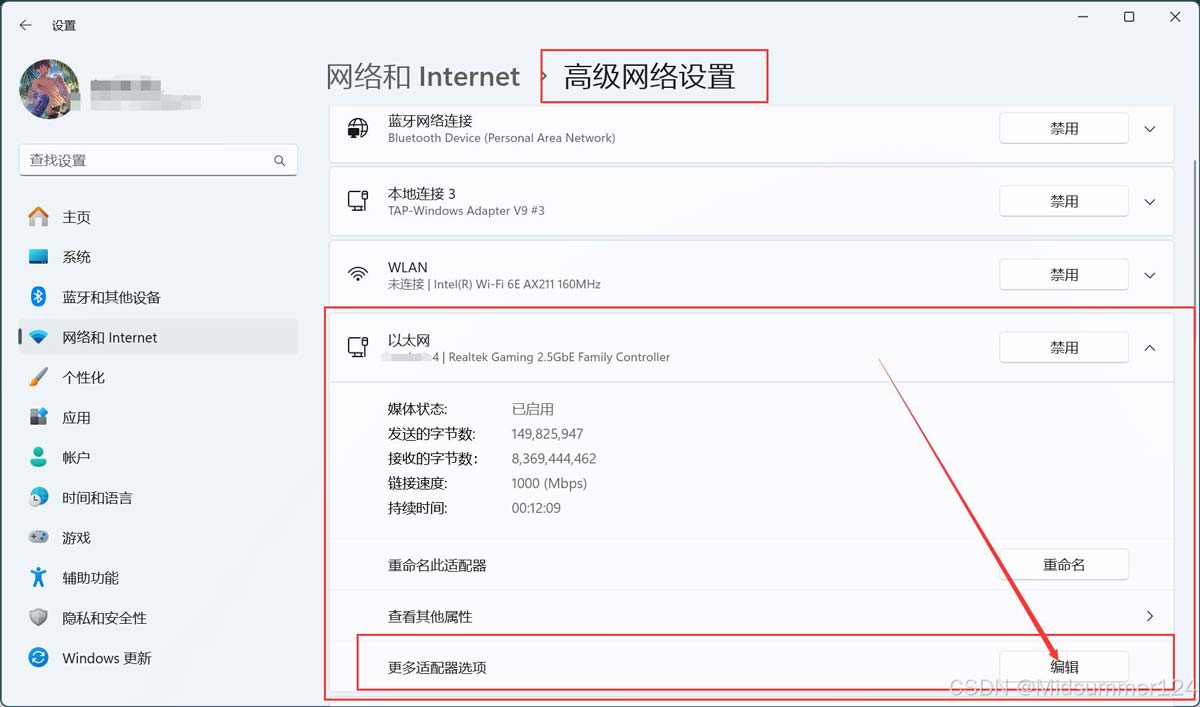Expand the 蓝牙网络连接 adapter details
1200x707 pixels.
[1150, 129]
